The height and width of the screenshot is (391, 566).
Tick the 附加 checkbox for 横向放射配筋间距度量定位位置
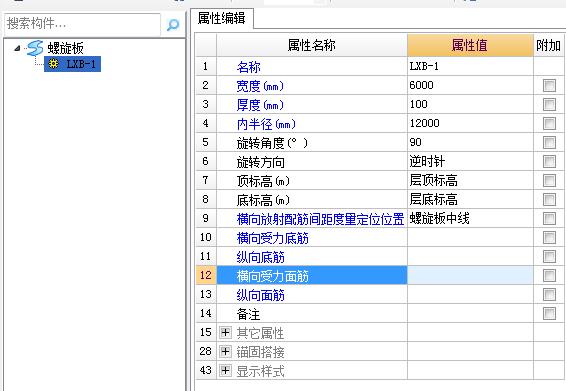pos(549,218)
